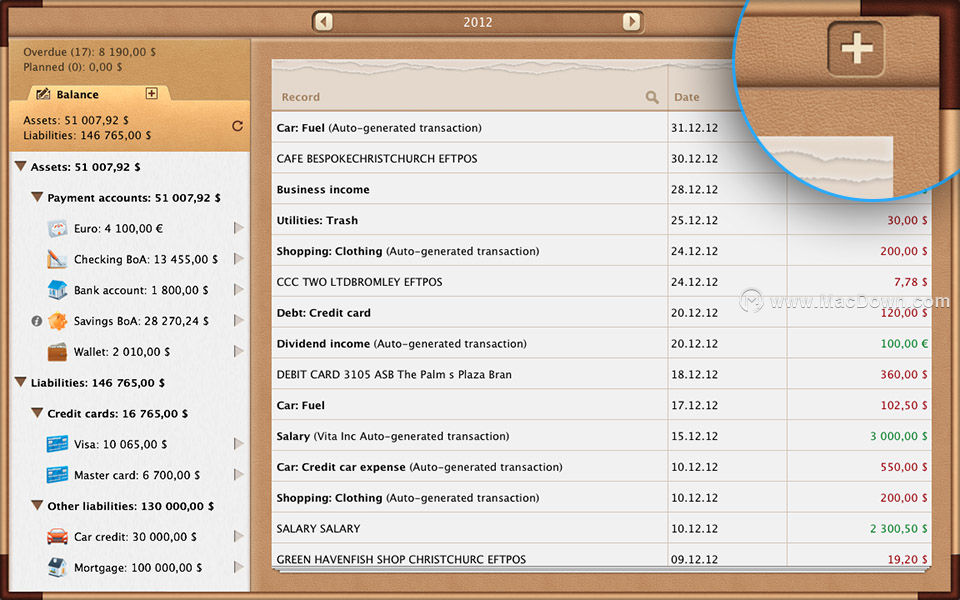Click the Wallet icon

point(58,351)
